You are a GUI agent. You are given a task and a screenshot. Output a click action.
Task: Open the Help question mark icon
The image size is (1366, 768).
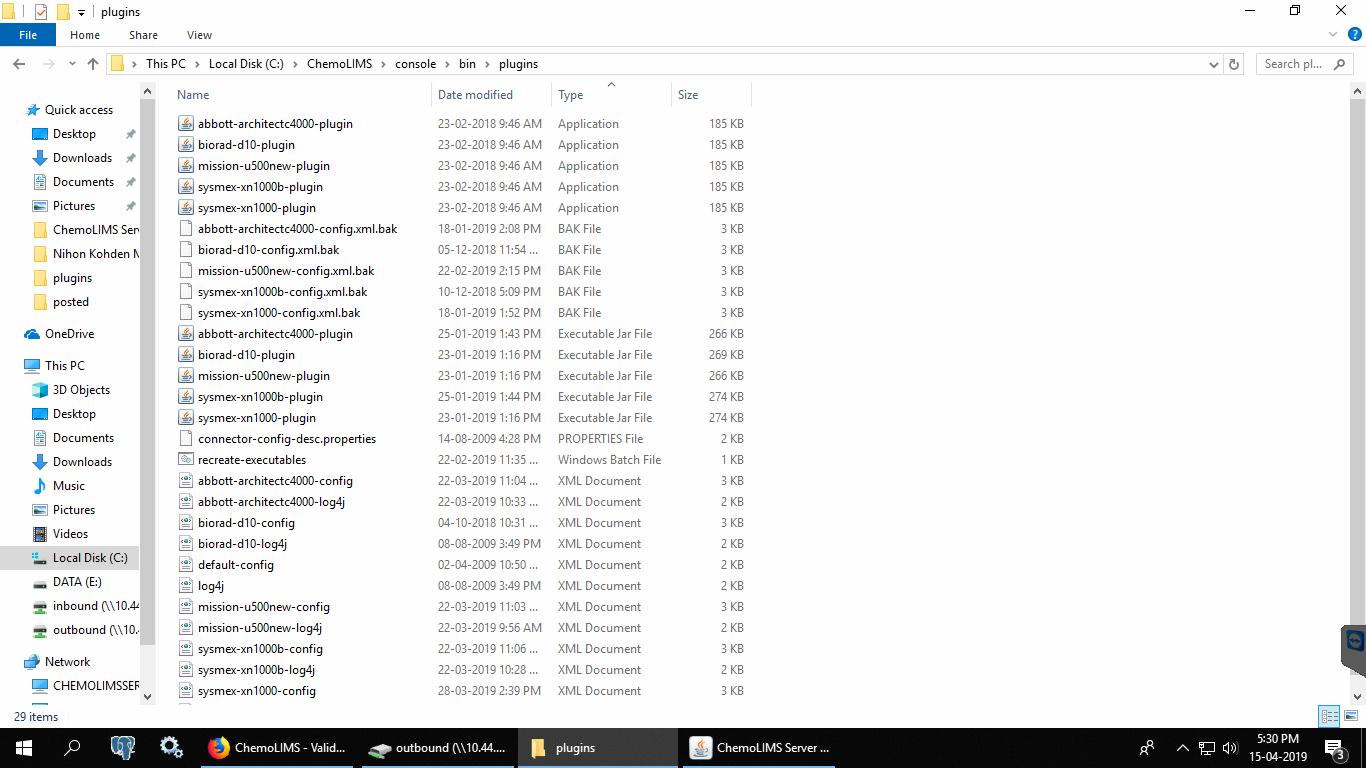coord(1355,34)
